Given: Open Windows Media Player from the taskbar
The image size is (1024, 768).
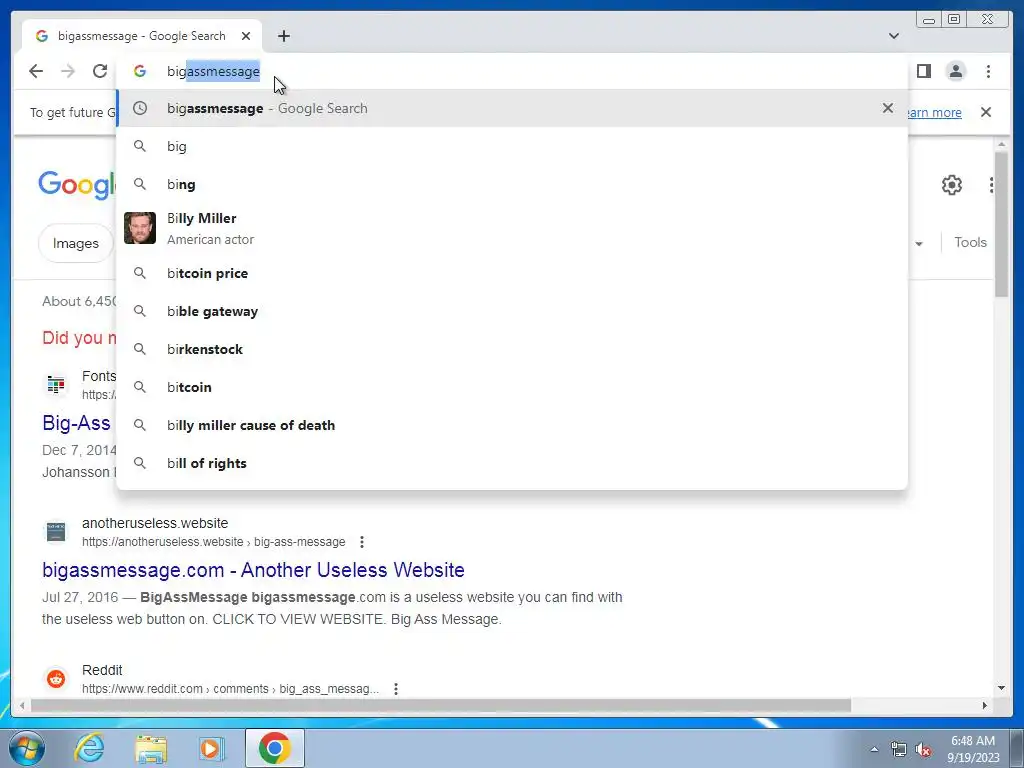Looking at the screenshot, I should (212, 748).
